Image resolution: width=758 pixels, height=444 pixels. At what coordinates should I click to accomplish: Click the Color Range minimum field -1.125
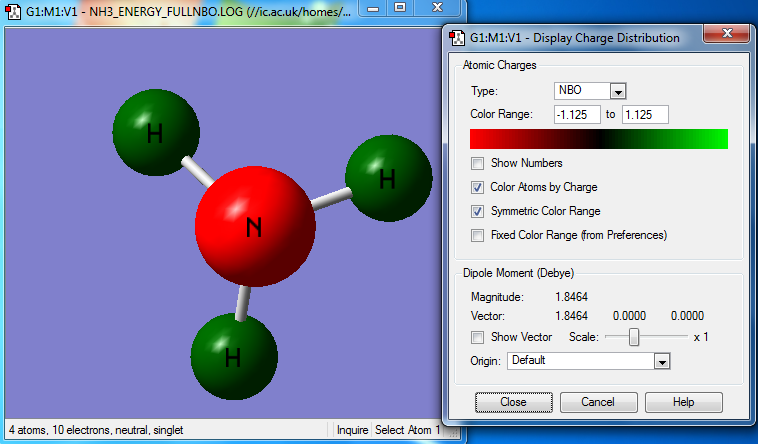(577, 115)
